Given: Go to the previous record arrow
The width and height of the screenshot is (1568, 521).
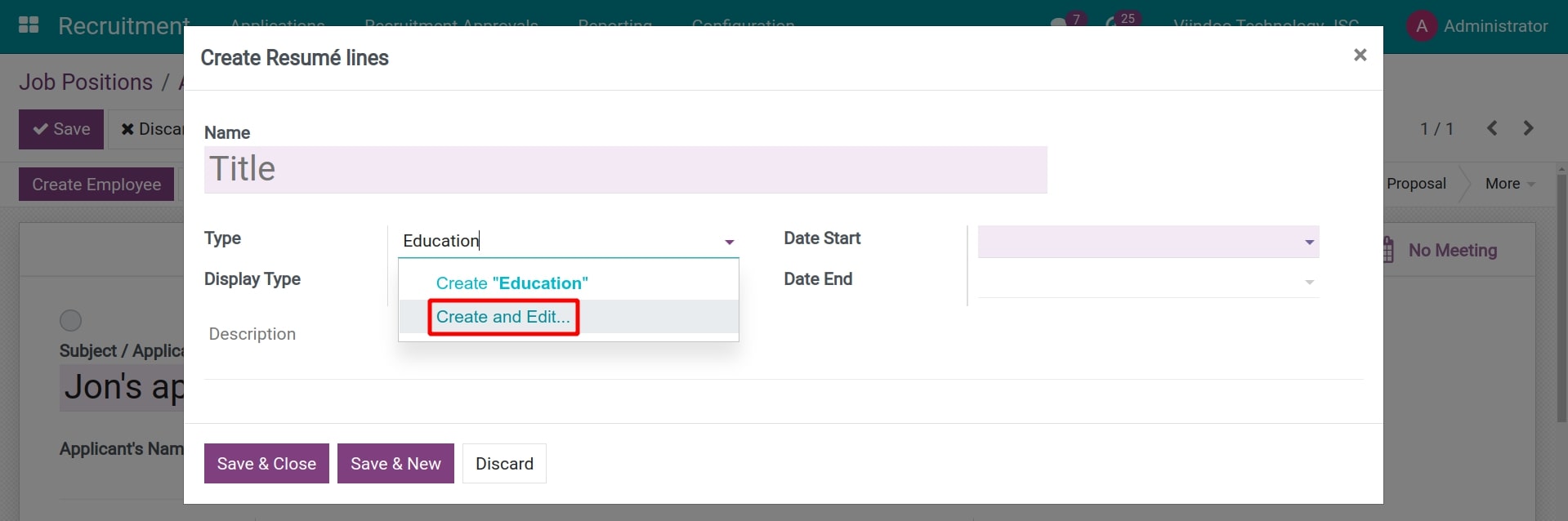Looking at the screenshot, I should pos(1492,128).
